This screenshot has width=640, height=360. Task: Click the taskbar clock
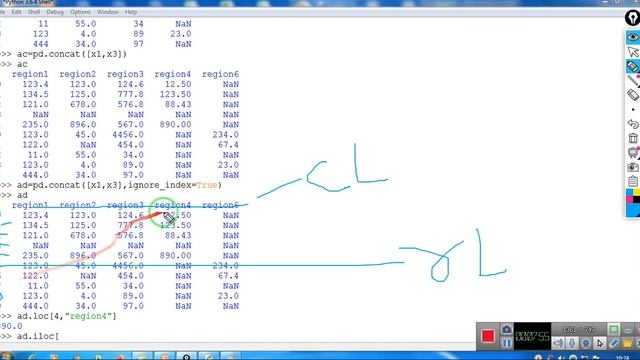pos(623,358)
